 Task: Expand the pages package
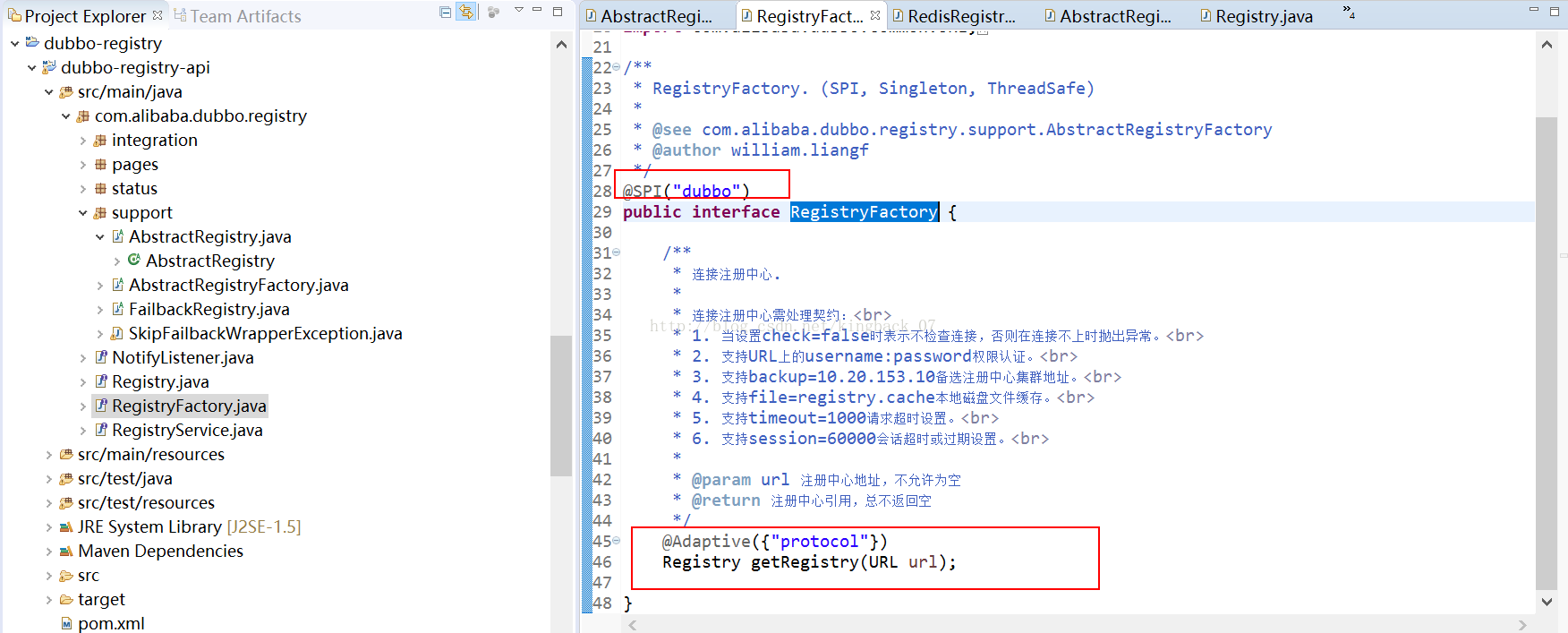tap(82, 165)
